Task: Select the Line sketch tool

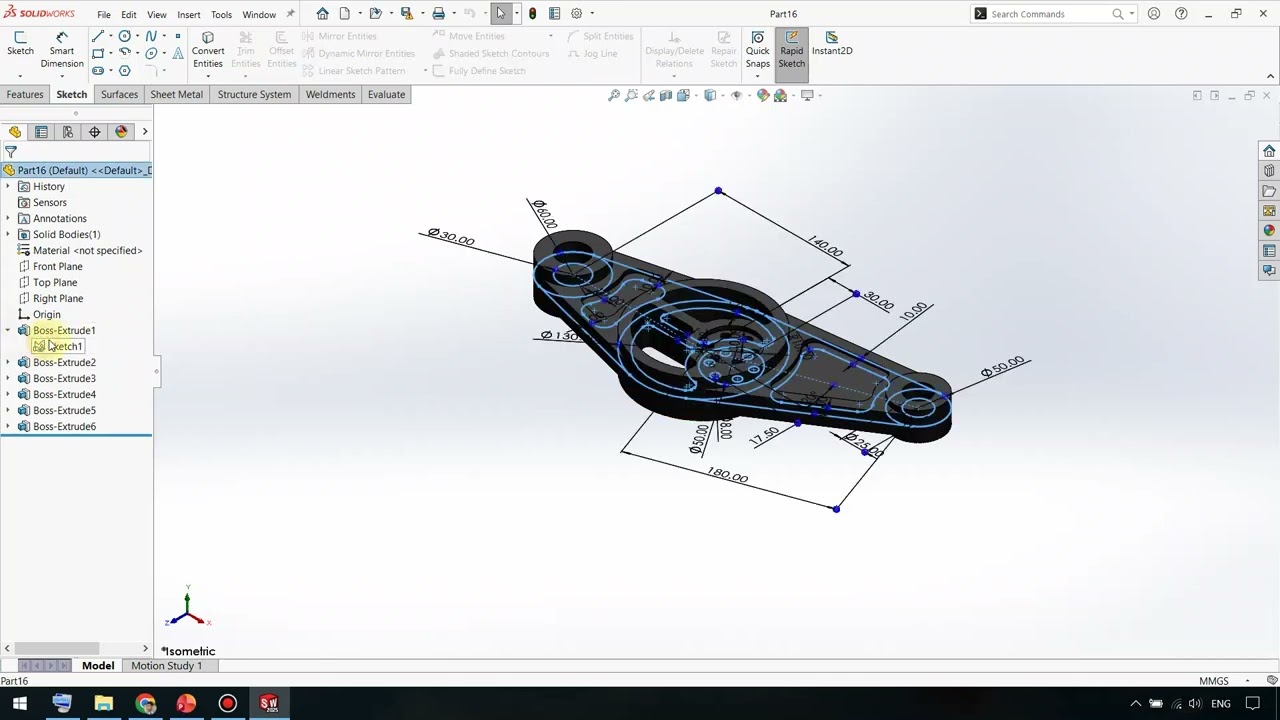Action: pos(98,36)
